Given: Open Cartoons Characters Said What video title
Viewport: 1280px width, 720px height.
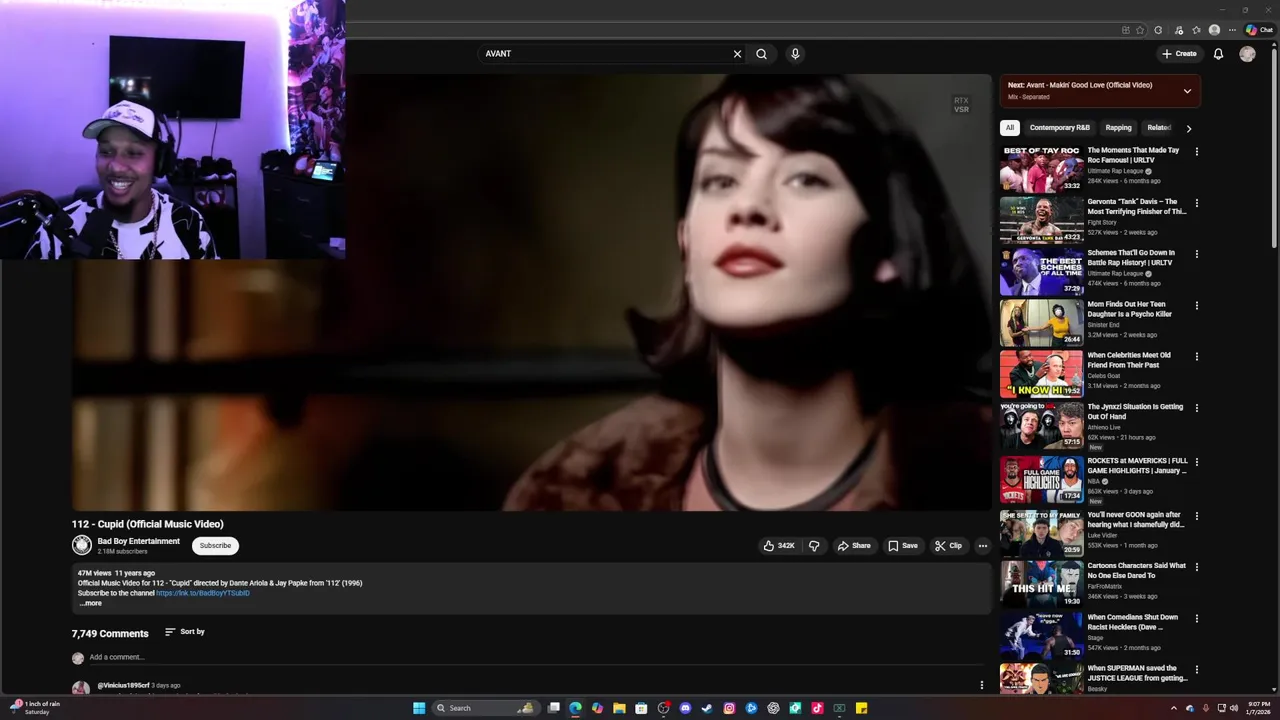Looking at the screenshot, I should coord(1136,570).
